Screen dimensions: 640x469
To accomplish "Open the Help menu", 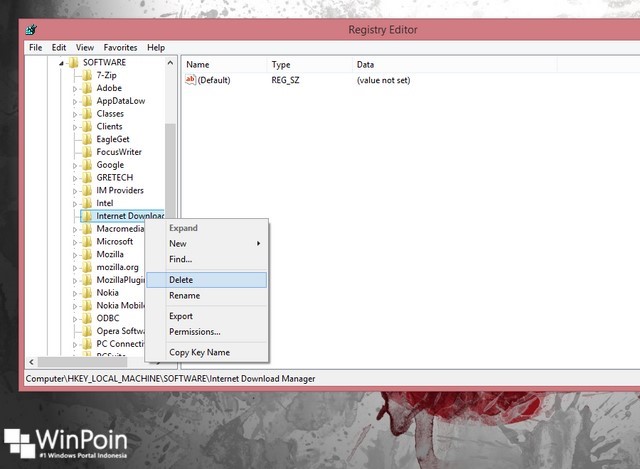I will point(156,48).
